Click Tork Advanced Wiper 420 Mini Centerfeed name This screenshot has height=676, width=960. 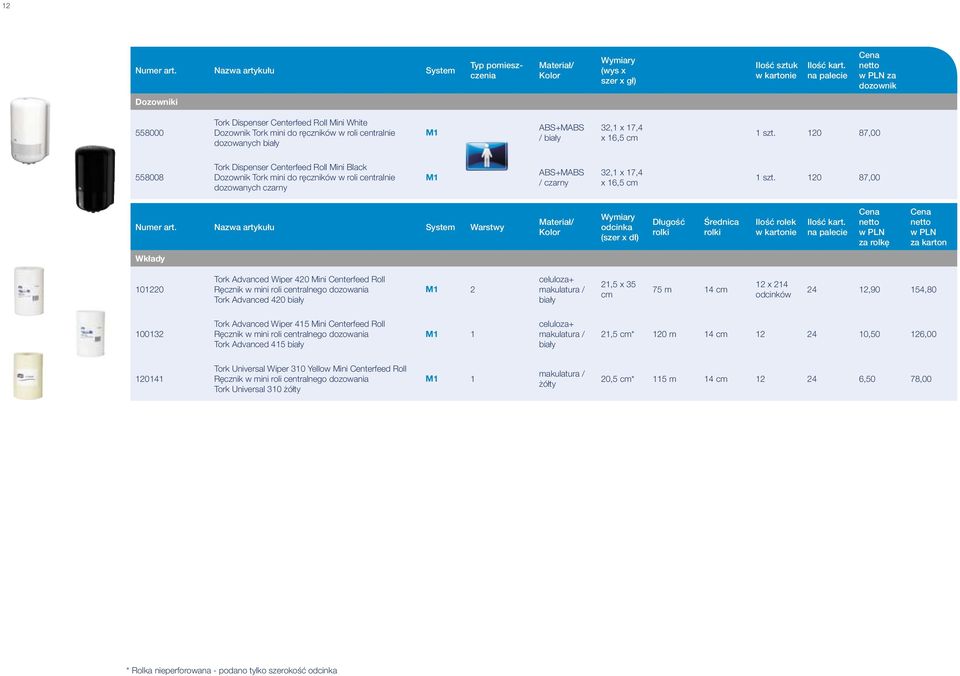[299, 279]
